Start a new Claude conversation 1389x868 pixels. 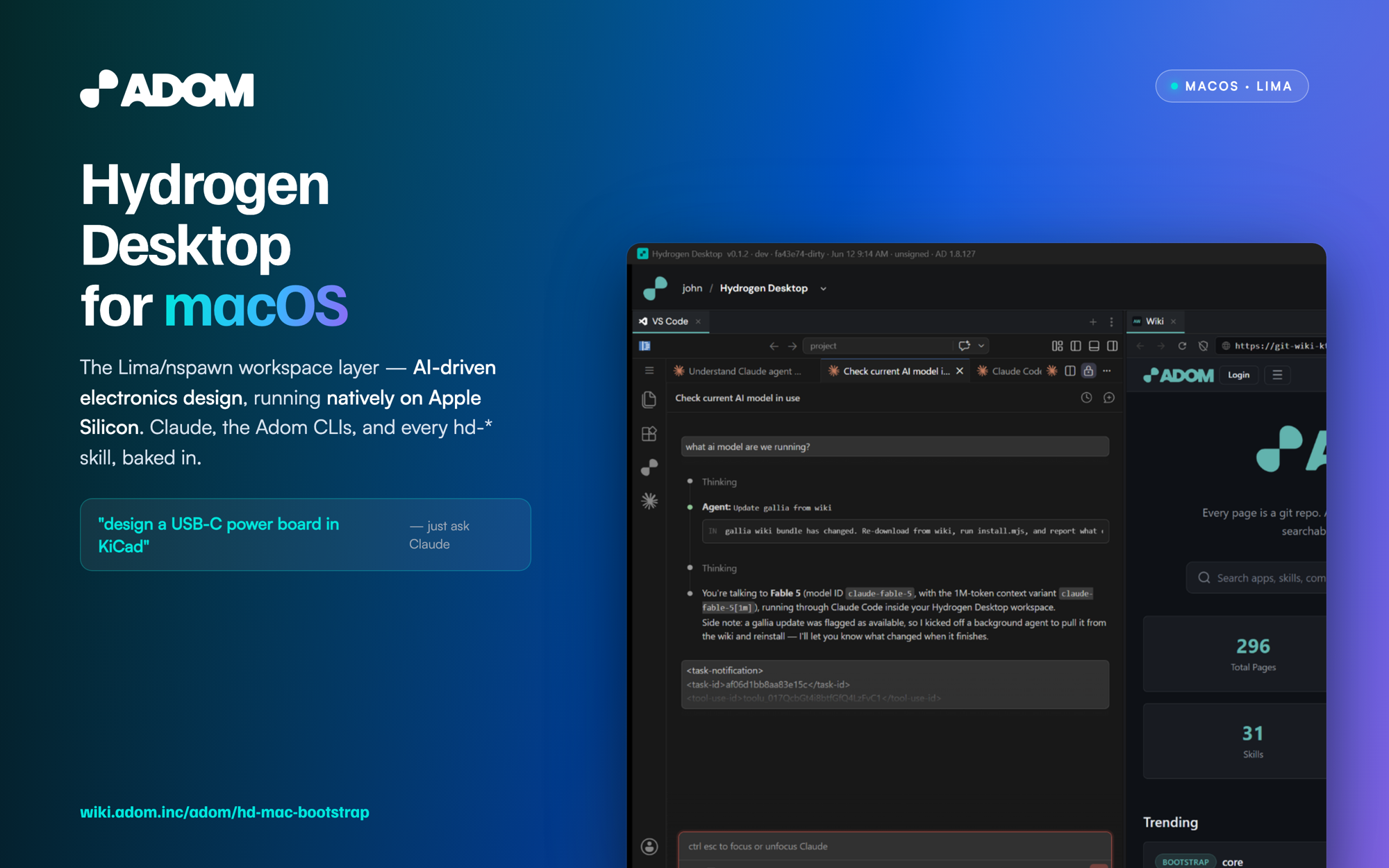click(1108, 398)
